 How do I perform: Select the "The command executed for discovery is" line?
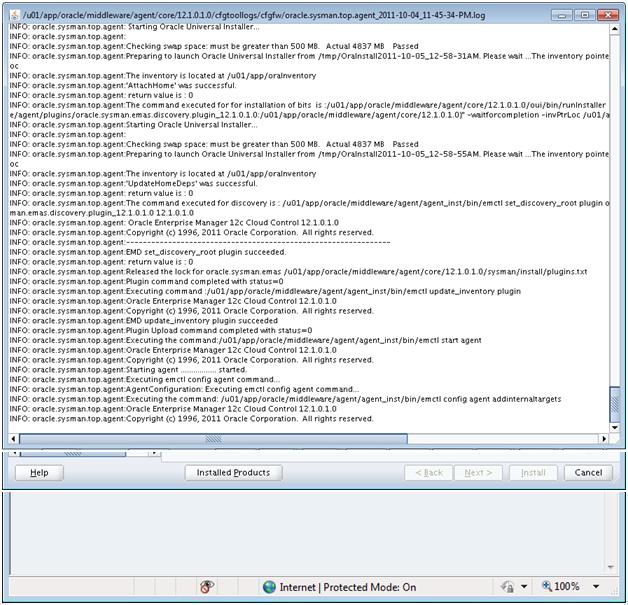[x=309, y=203]
